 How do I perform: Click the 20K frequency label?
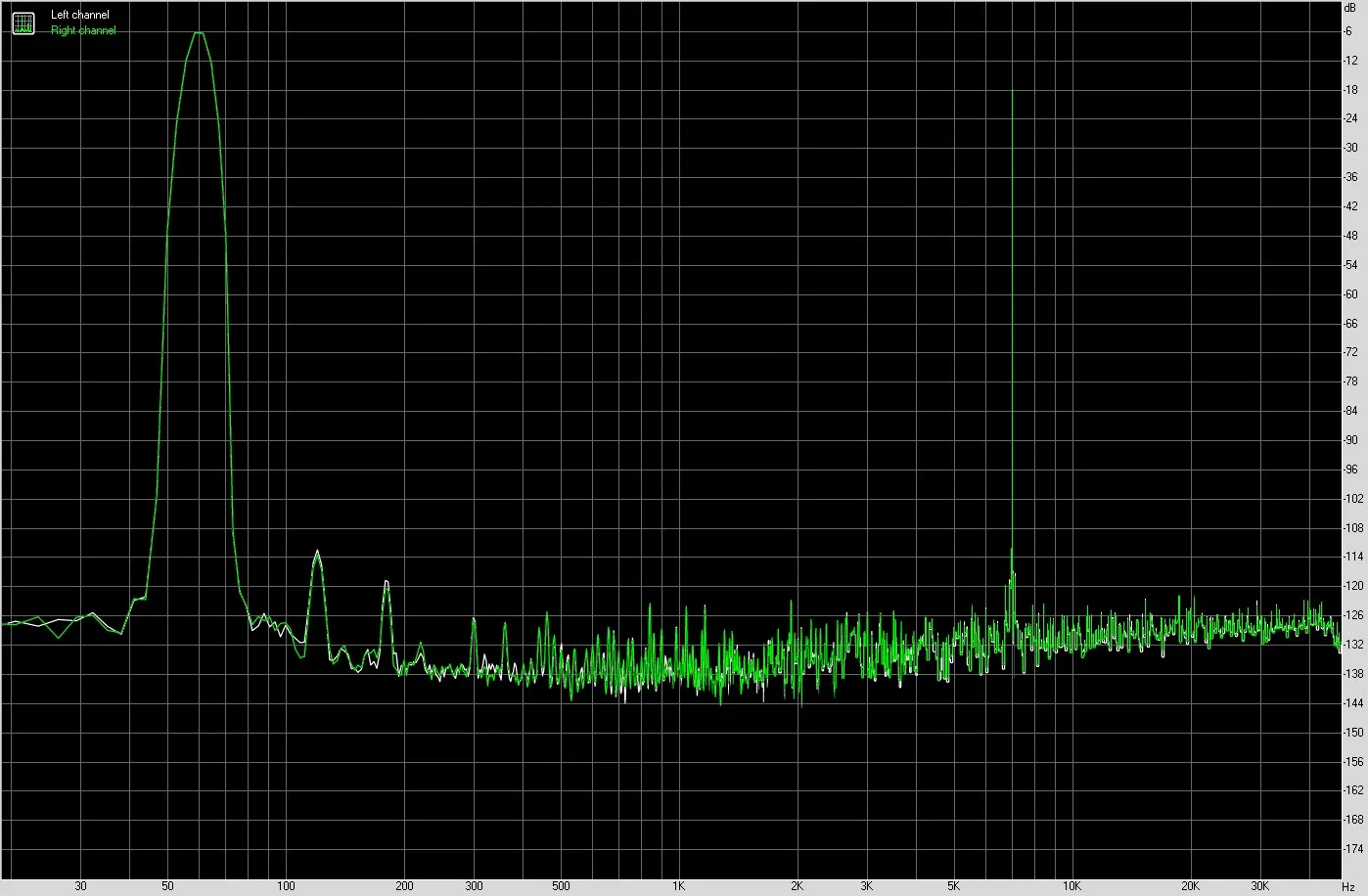point(1190,886)
